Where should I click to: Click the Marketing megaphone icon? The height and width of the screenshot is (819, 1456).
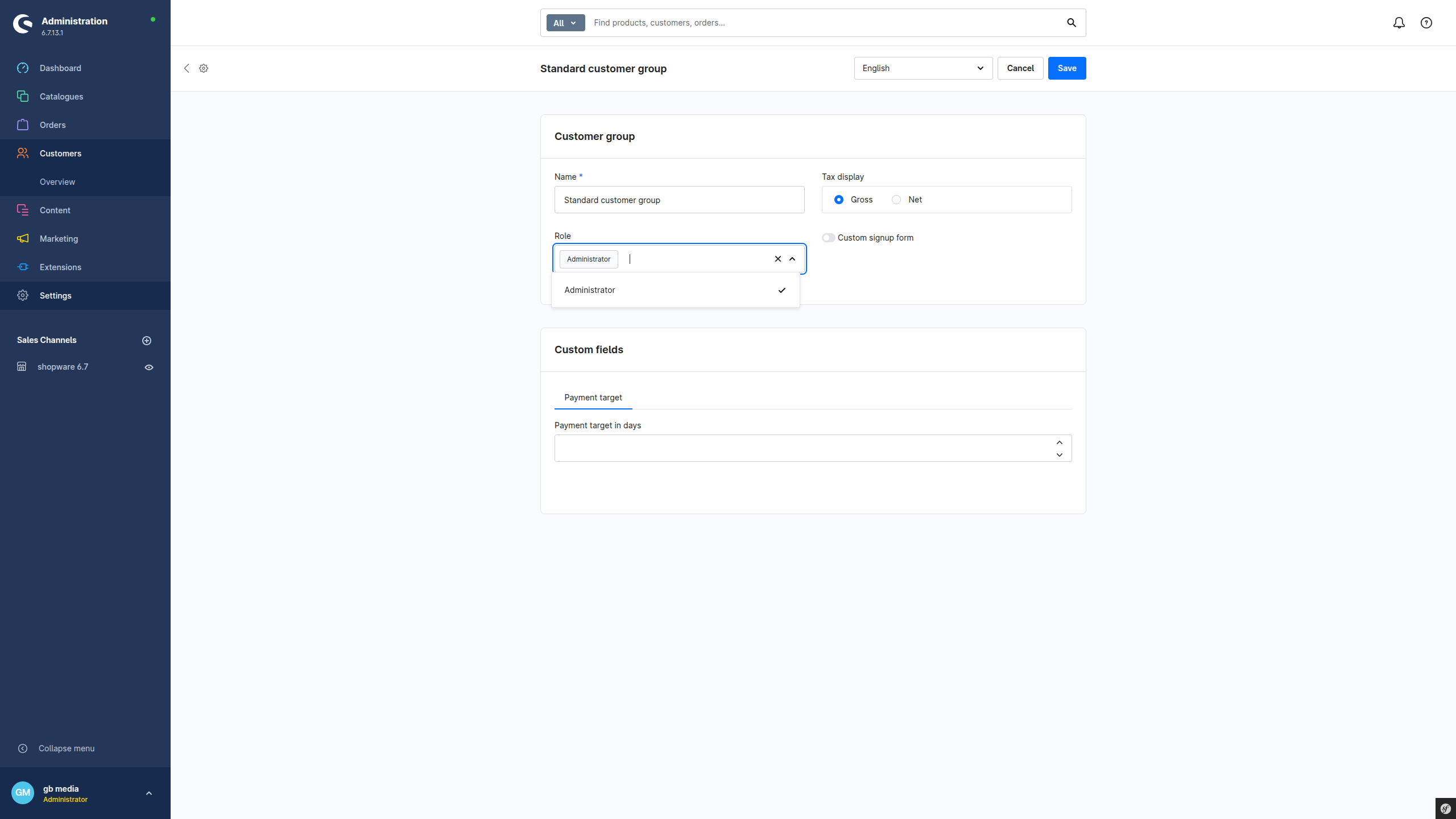pyautogui.click(x=23, y=239)
